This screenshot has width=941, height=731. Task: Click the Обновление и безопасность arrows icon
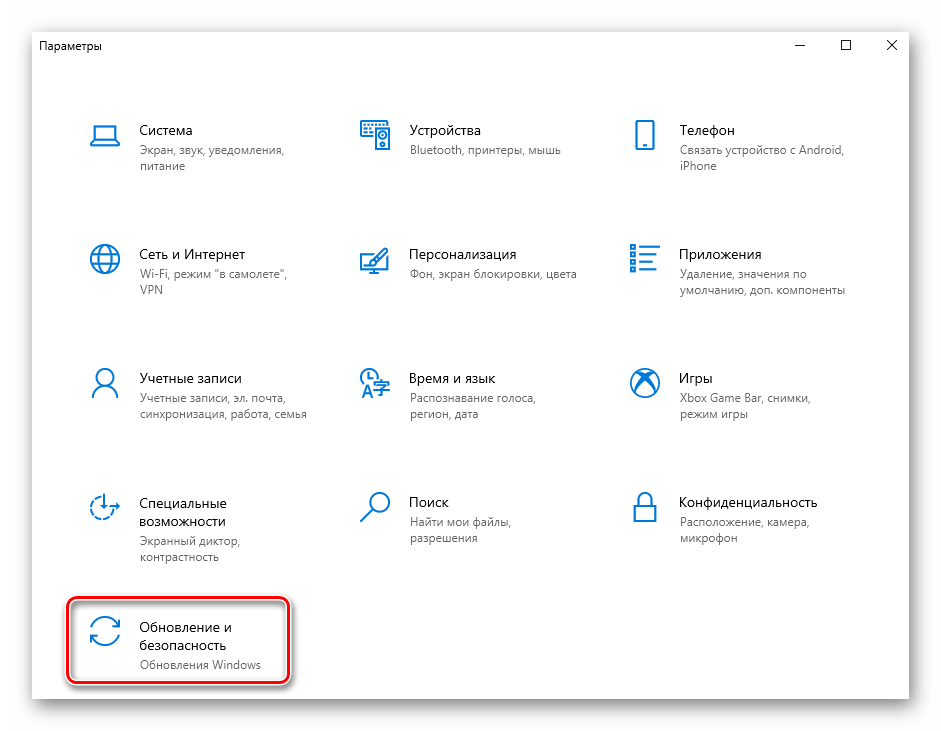tap(105, 631)
